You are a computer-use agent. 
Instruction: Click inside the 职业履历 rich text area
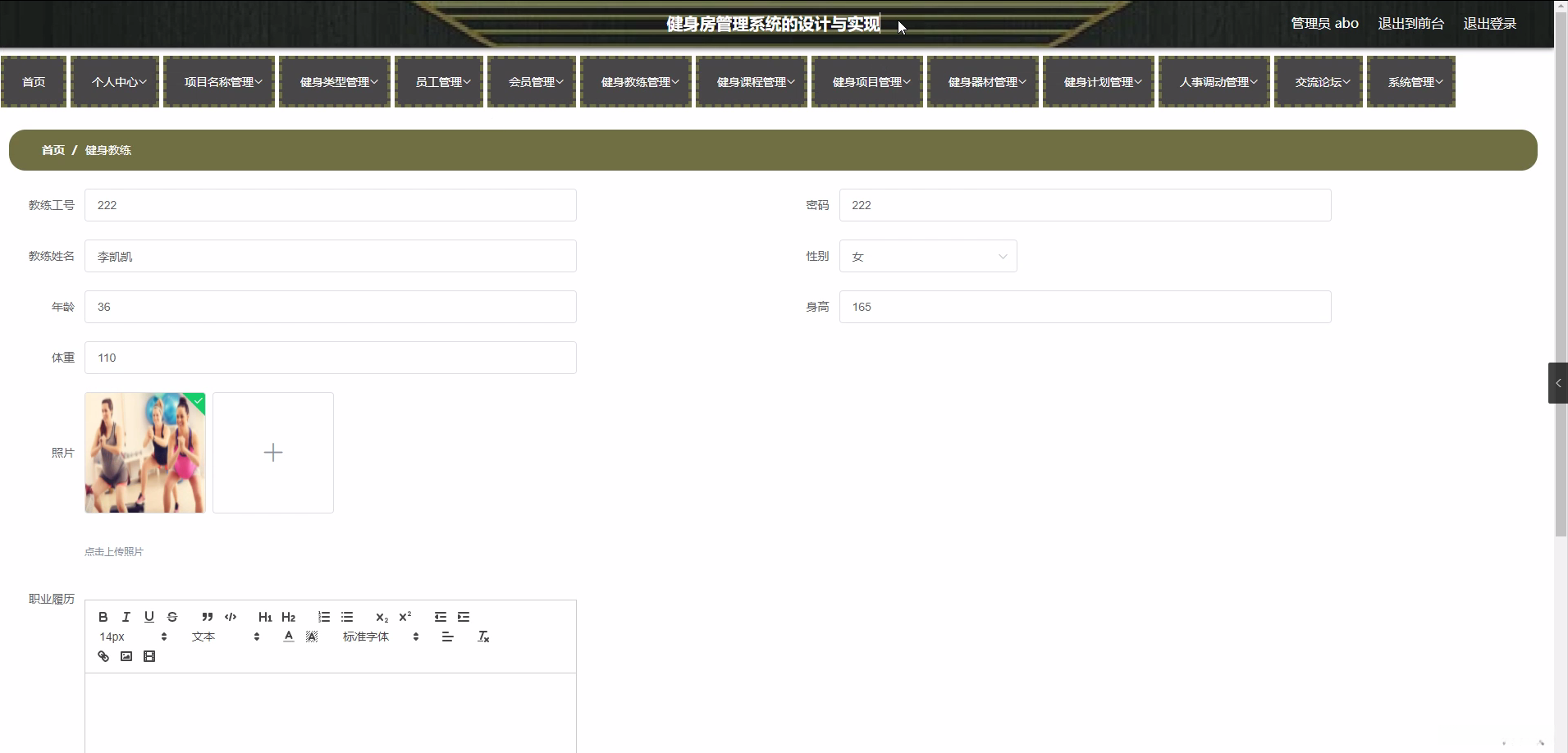tap(331, 713)
